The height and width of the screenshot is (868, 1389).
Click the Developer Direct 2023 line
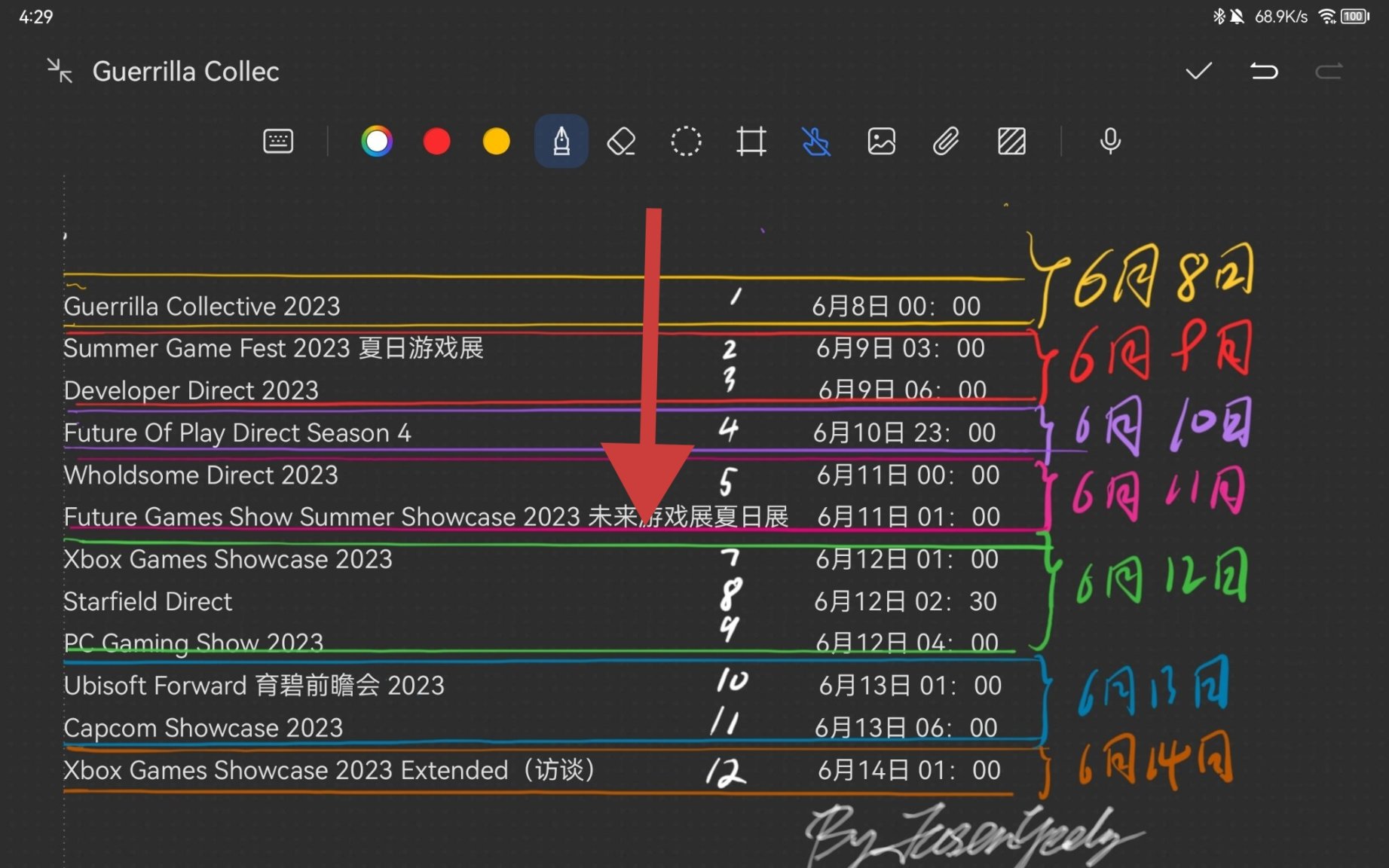click(x=191, y=390)
